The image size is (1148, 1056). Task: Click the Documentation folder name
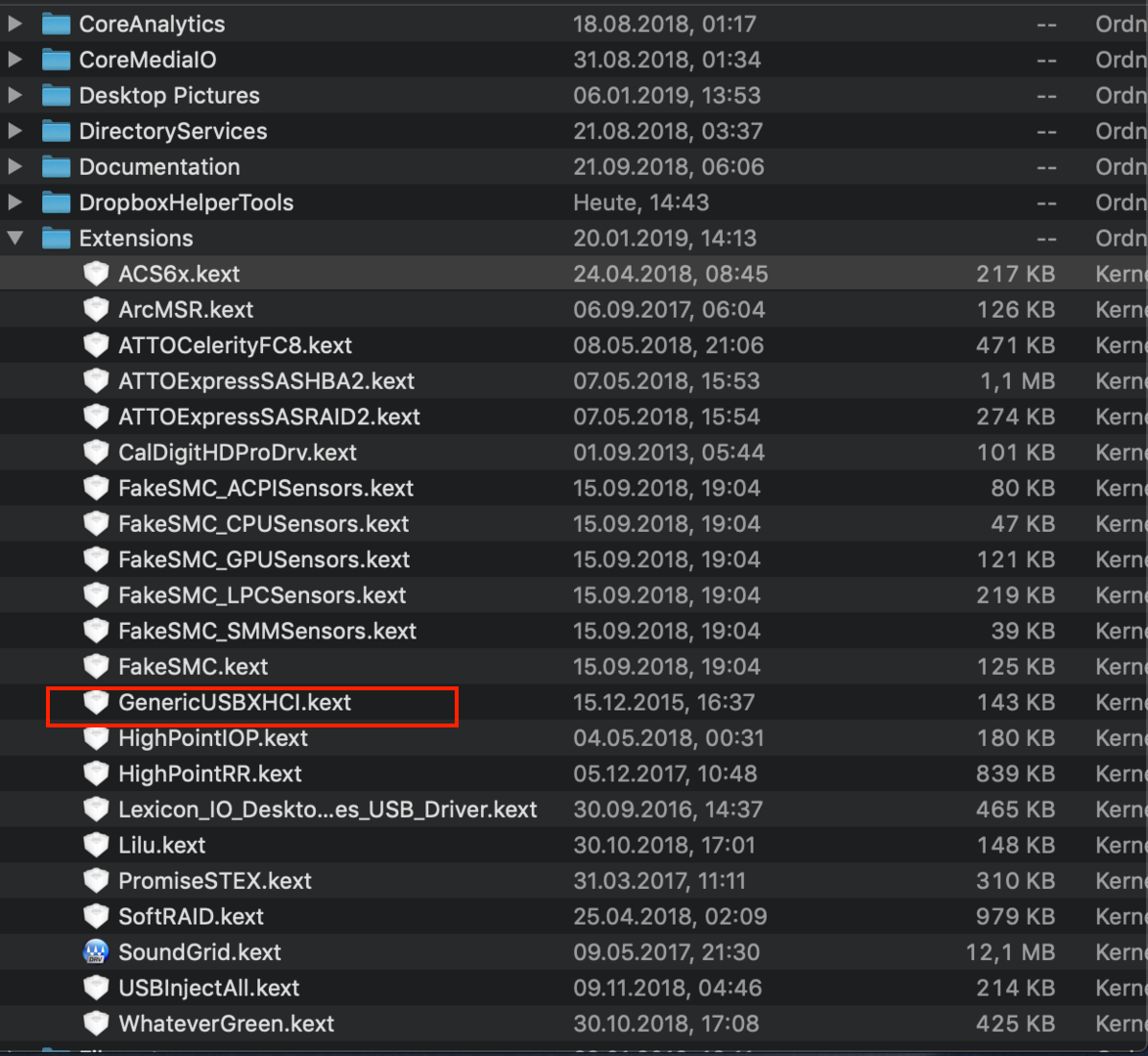[x=159, y=167]
